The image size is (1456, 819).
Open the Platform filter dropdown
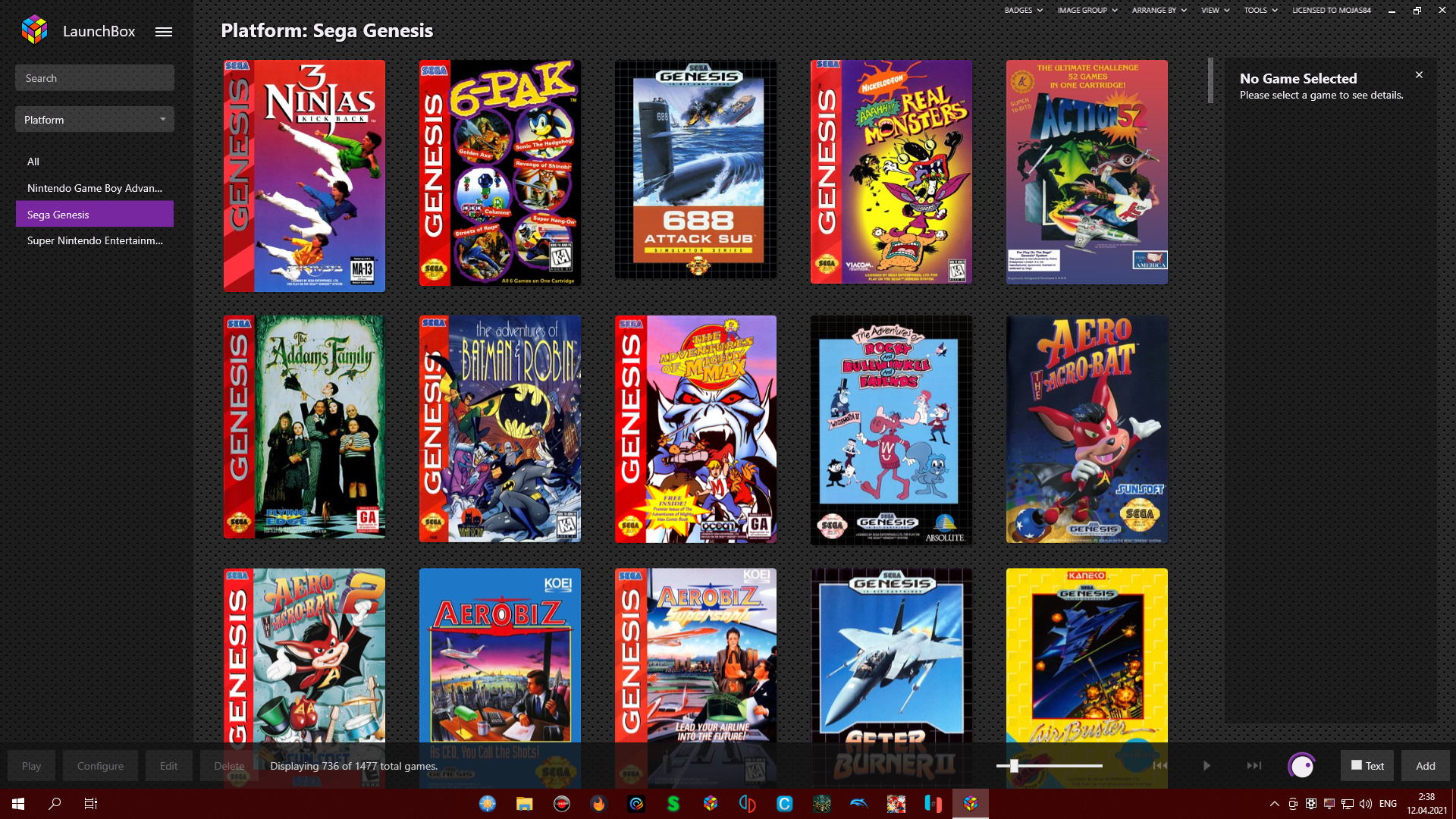95,120
